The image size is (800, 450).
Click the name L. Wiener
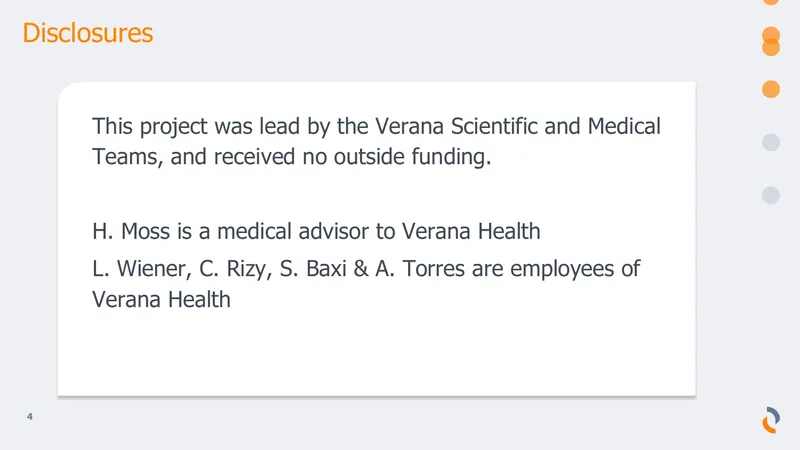(142, 269)
